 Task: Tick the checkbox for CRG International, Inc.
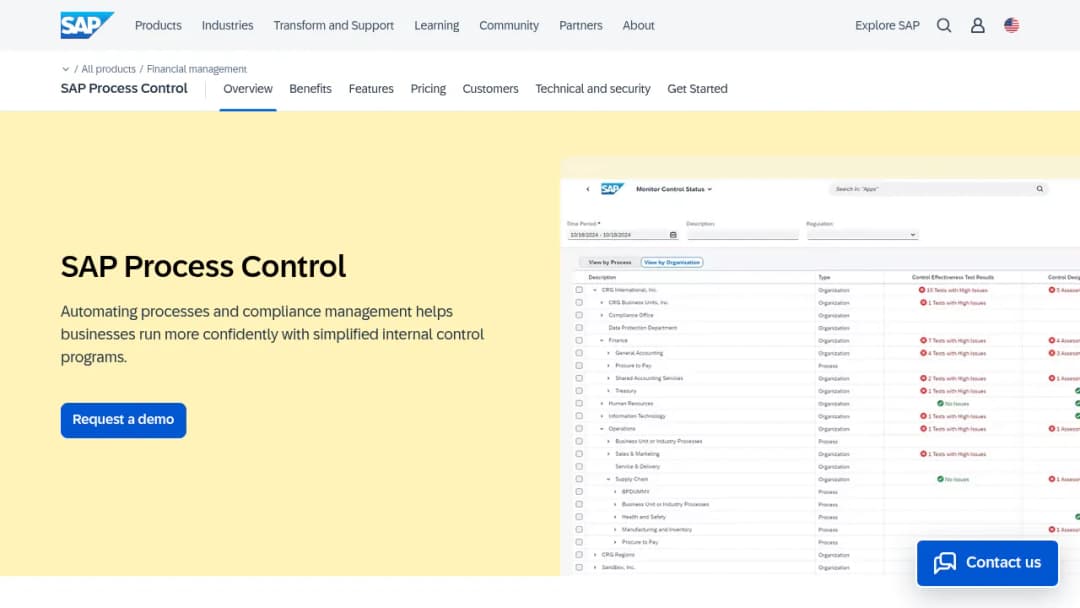(x=579, y=290)
